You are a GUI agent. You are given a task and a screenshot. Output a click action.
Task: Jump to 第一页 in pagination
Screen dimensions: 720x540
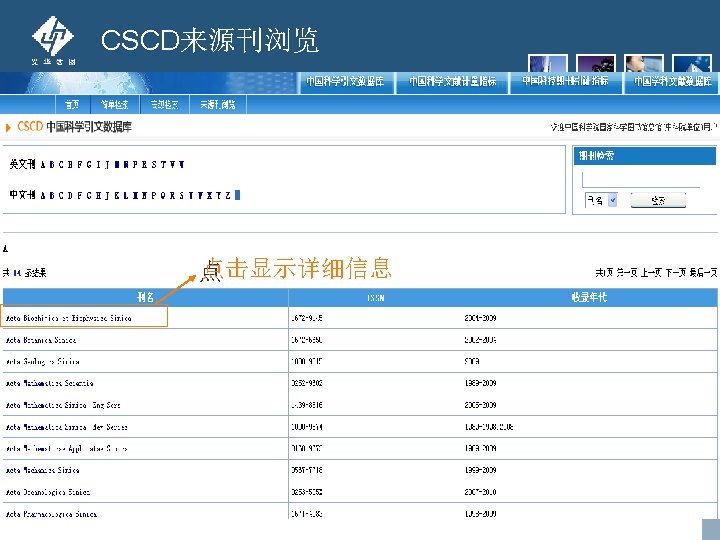pyautogui.click(x=626, y=273)
